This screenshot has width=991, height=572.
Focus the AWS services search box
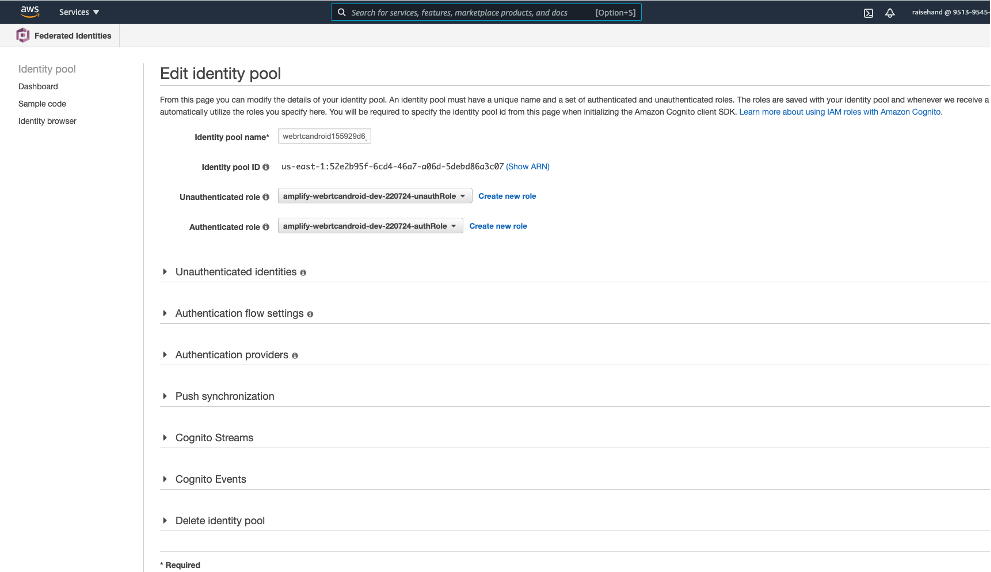pyautogui.click(x=486, y=12)
